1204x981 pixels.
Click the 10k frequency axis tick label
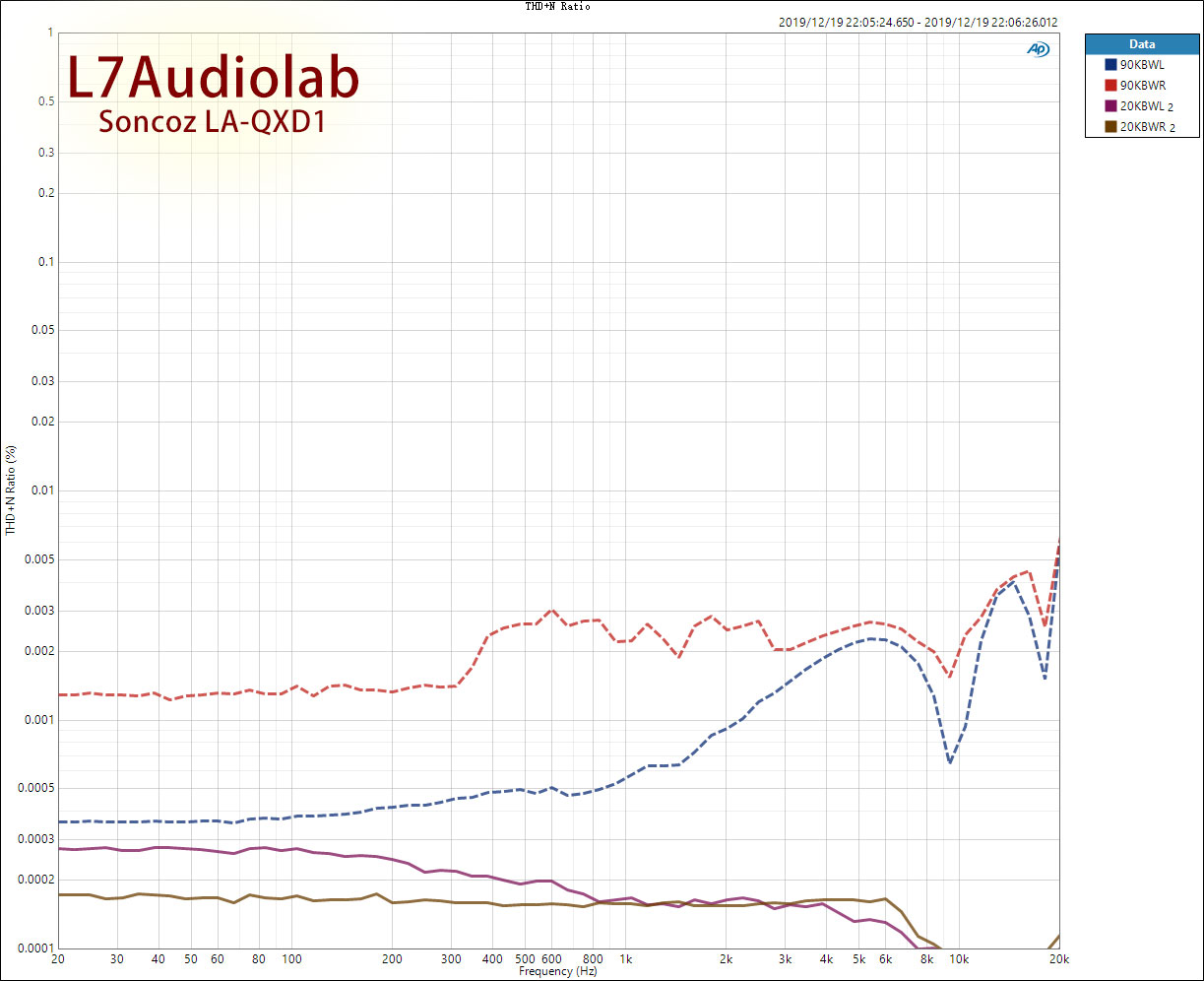coord(959,959)
